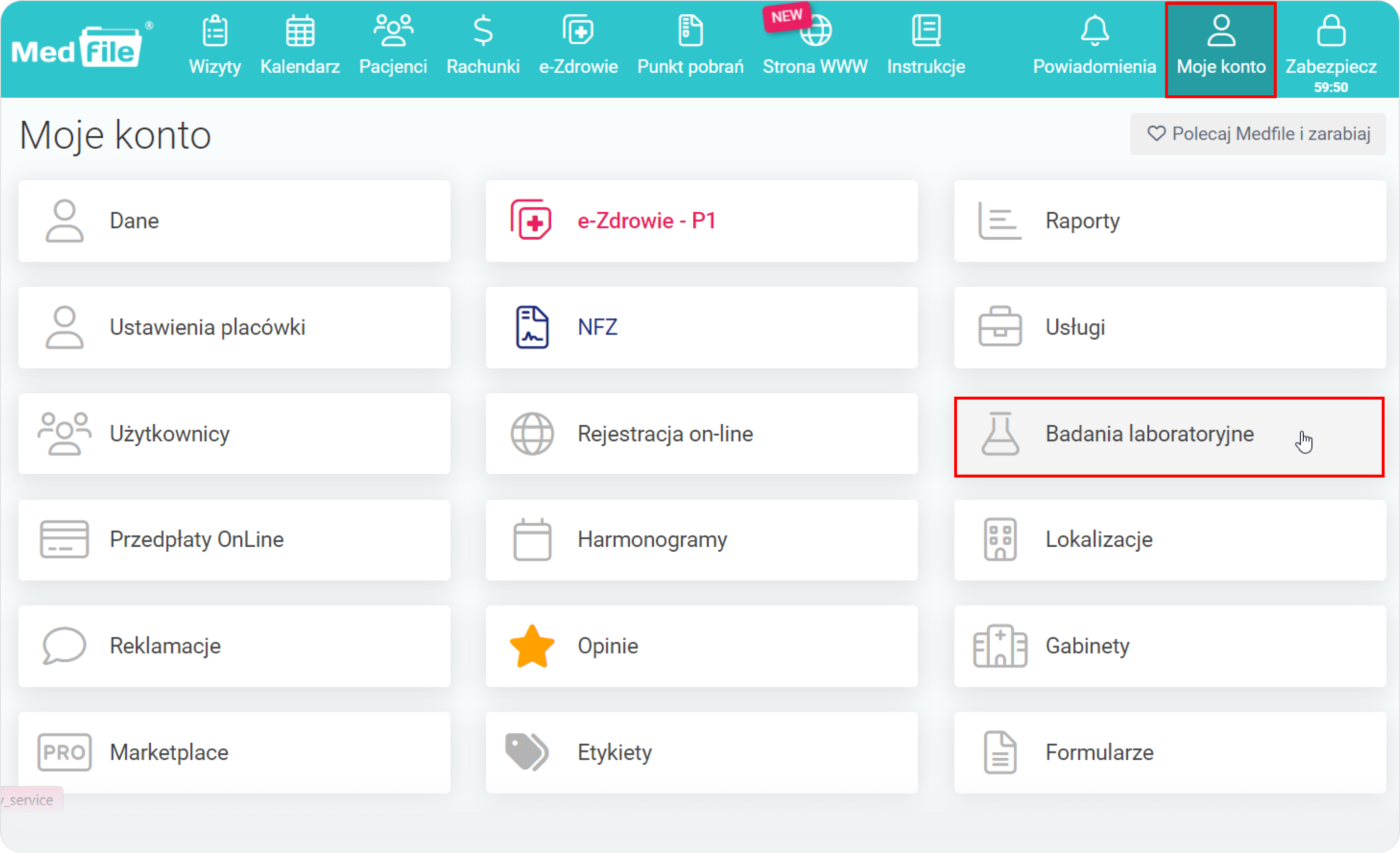This screenshot has width=1400, height=853.
Task: Click Zabezpiecz padlock icon
Action: click(x=1331, y=30)
